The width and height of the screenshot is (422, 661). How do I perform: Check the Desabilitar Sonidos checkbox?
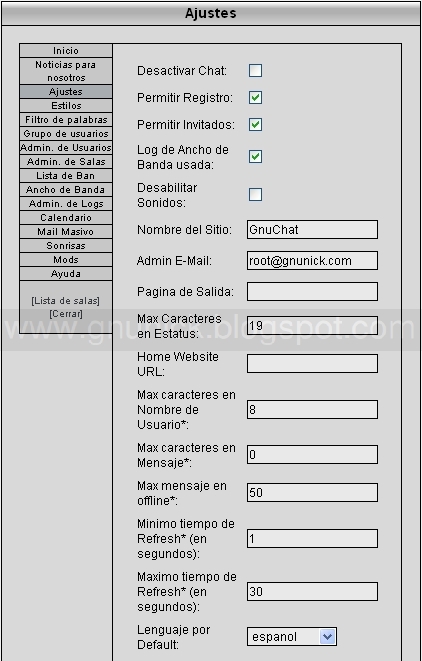coord(255,195)
